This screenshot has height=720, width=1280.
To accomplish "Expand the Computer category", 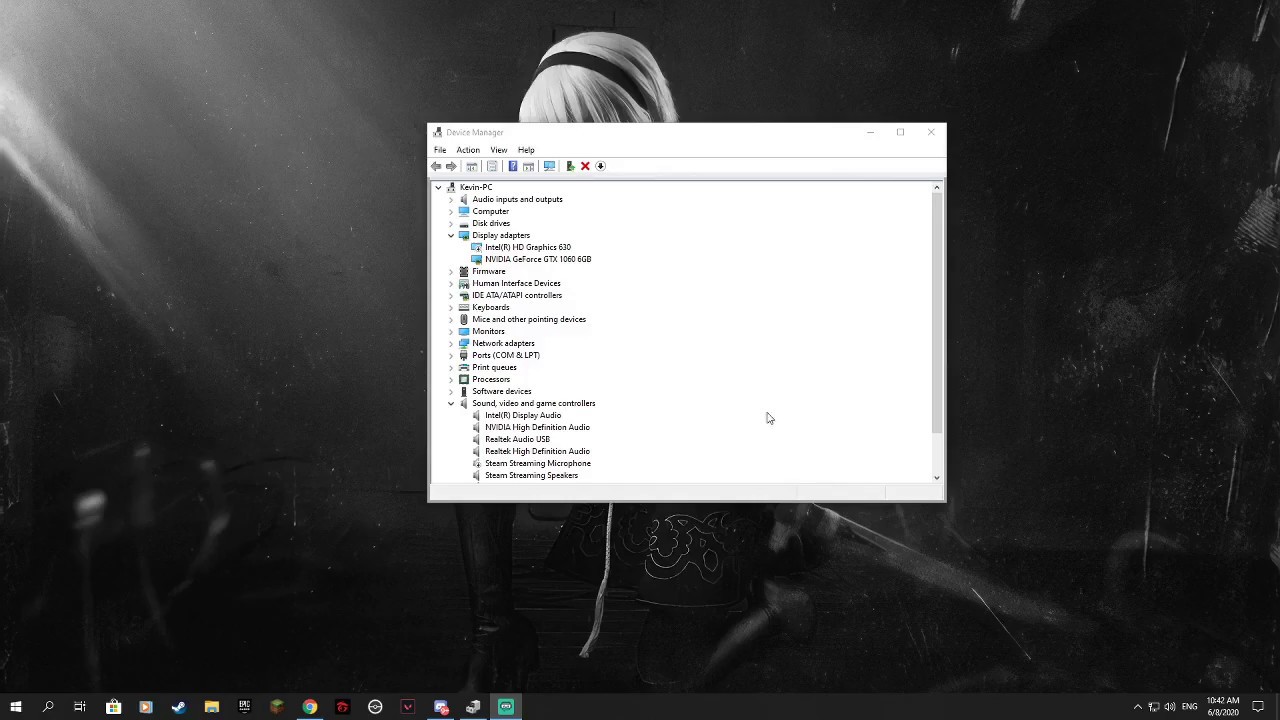I will 450,211.
